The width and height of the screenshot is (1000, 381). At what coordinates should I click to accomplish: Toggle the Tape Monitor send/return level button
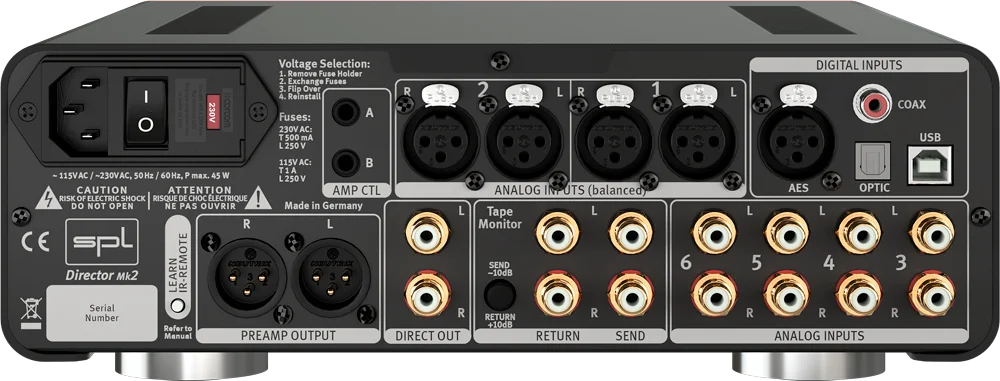(x=499, y=295)
